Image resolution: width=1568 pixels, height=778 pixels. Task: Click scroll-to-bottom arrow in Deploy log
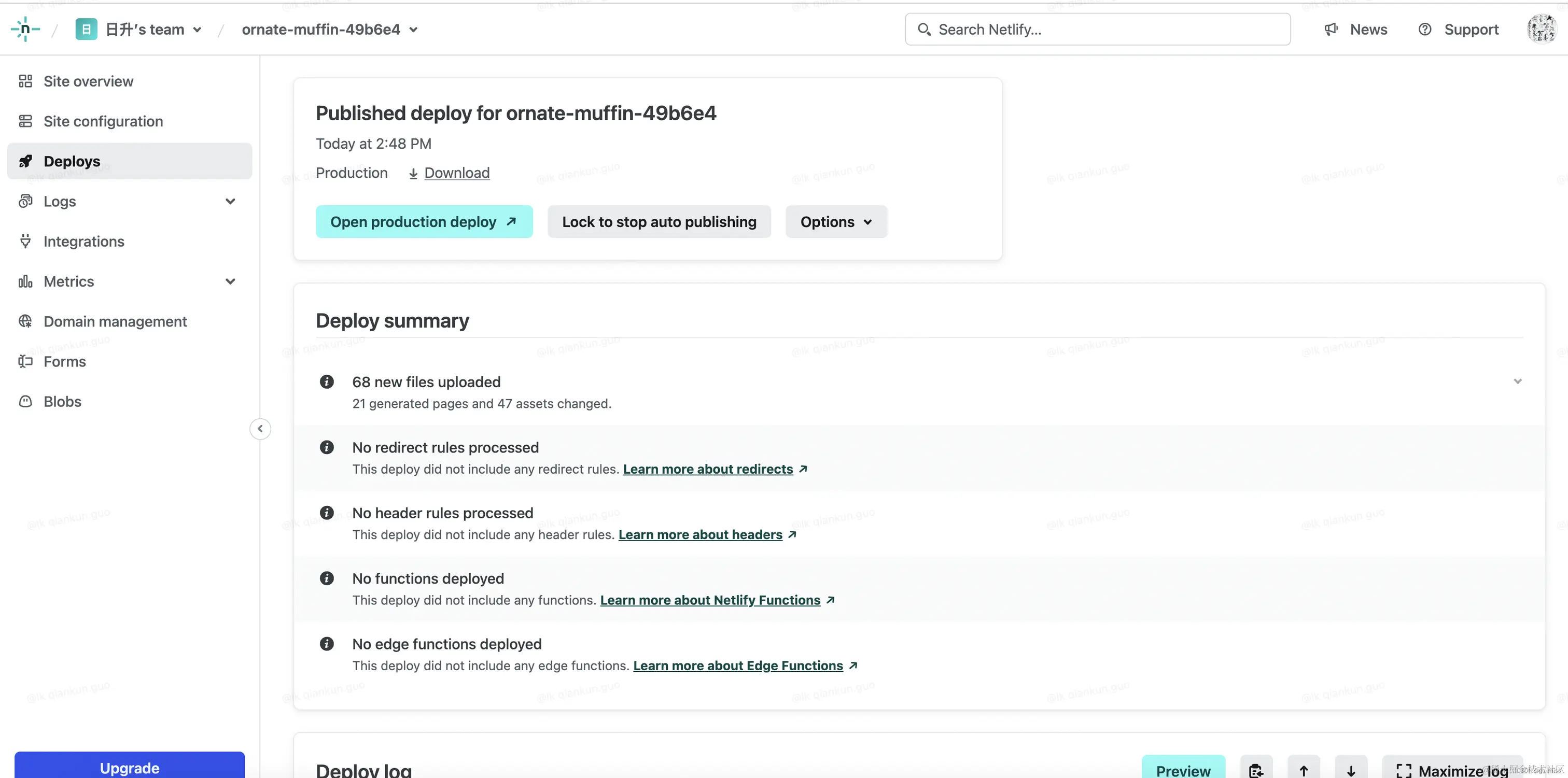click(1351, 770)
